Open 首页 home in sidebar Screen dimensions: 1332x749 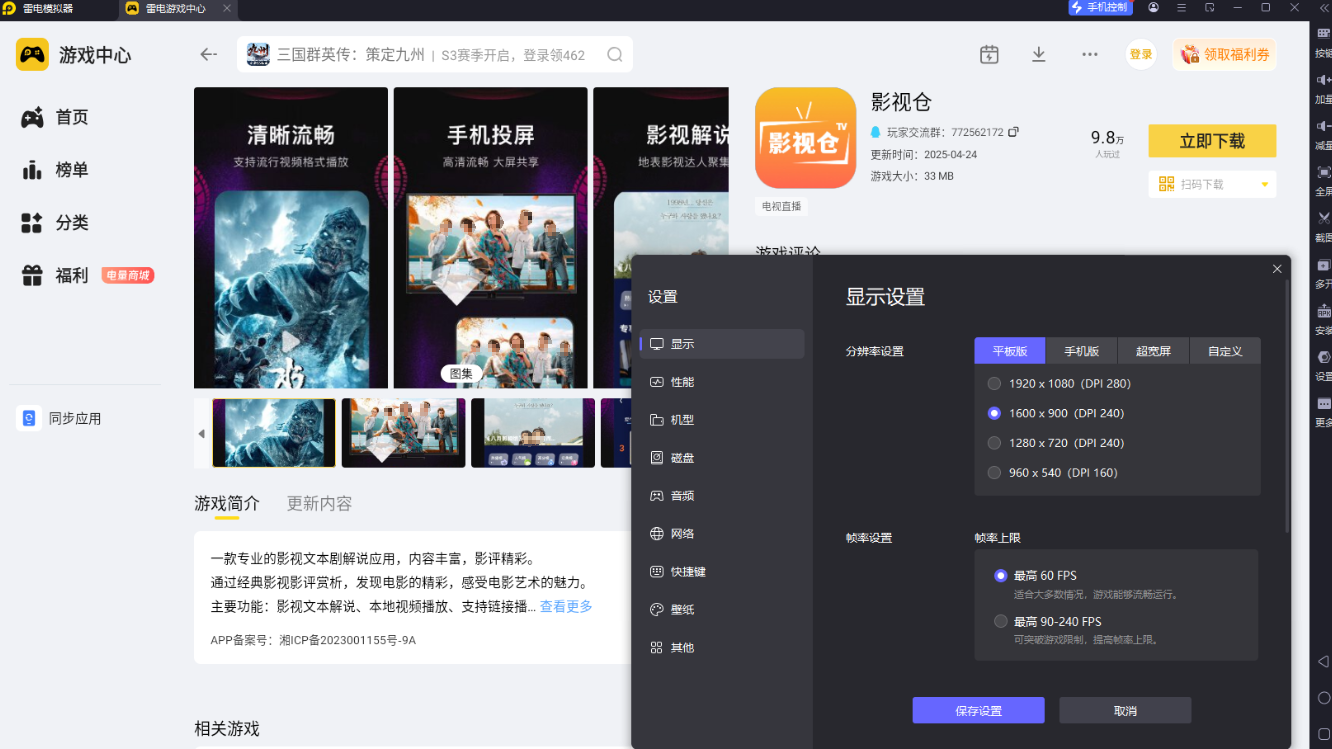tap(72, 118)
